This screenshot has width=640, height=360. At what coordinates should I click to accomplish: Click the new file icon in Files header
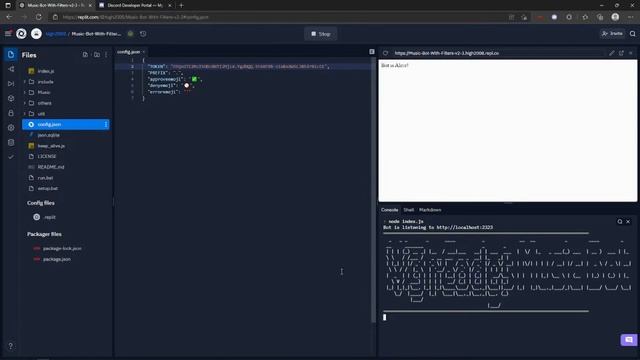tap(85, 55)
